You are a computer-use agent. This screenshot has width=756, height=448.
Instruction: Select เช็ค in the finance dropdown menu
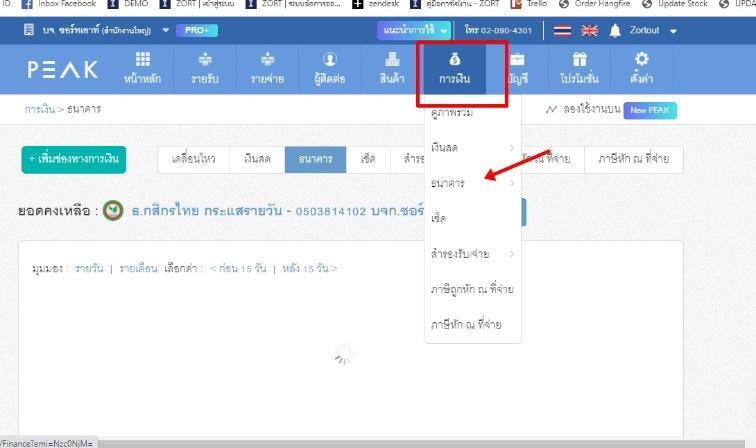pyautogui.click(x=438, y=218)
